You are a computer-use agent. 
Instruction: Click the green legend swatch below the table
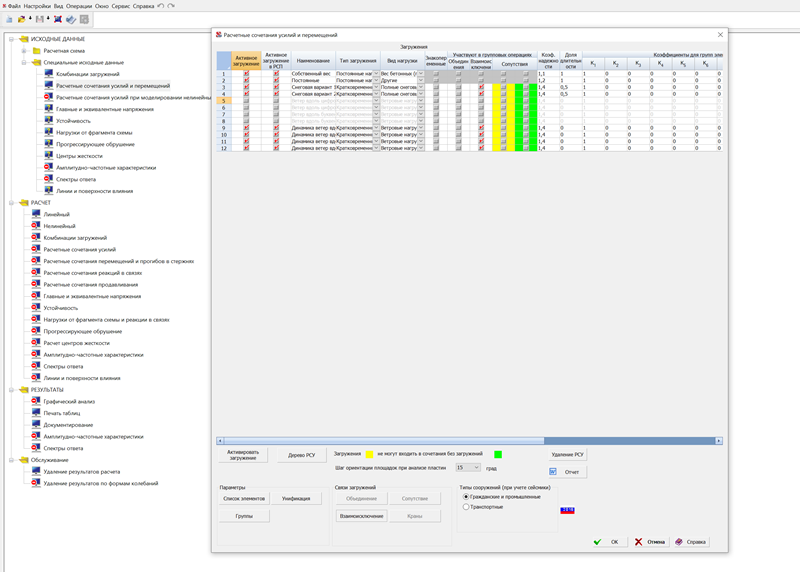pos(498,454)
